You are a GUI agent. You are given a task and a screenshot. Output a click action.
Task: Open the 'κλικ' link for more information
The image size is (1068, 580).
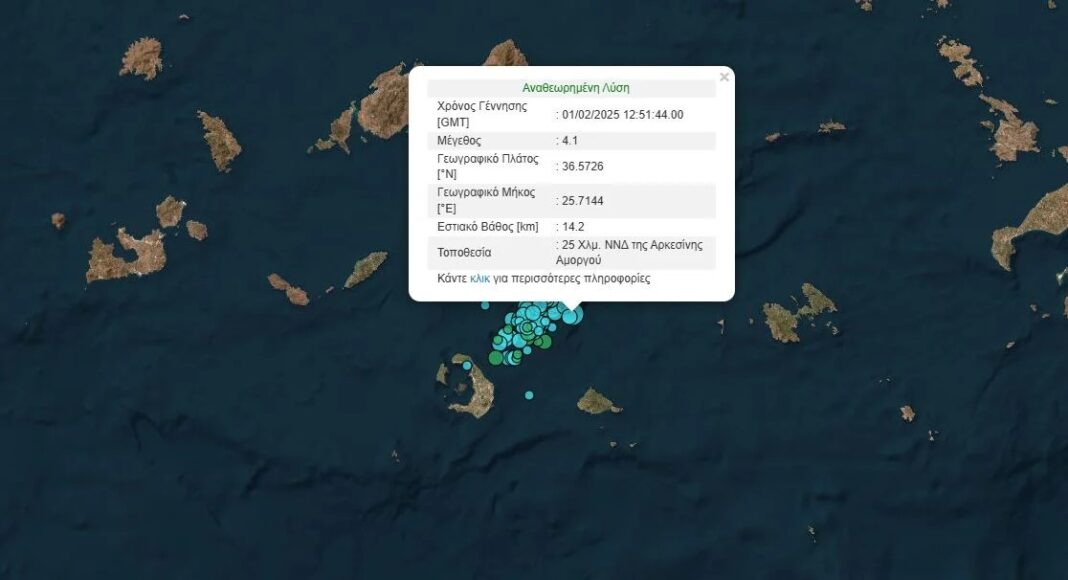[x=480, y=279]
